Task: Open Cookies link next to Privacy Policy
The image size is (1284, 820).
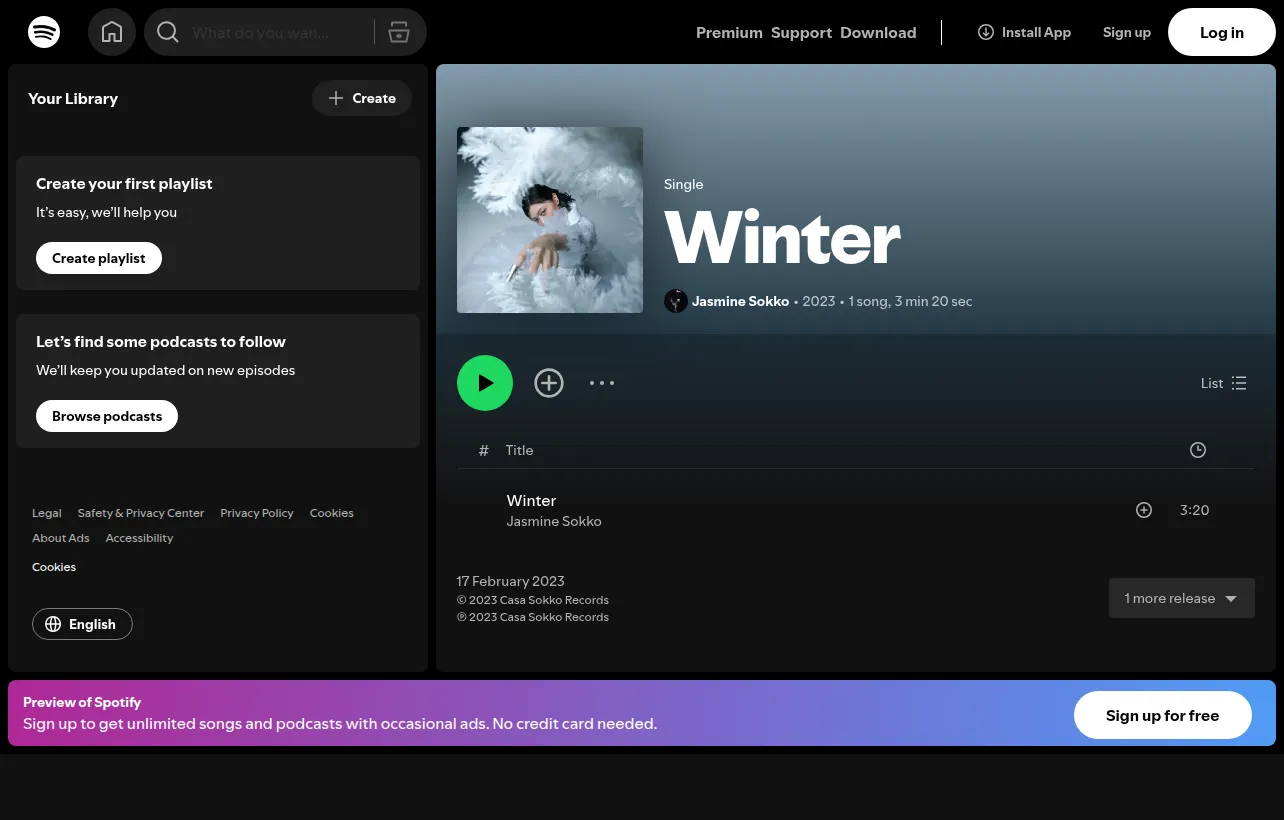Action: coord(332,513)
